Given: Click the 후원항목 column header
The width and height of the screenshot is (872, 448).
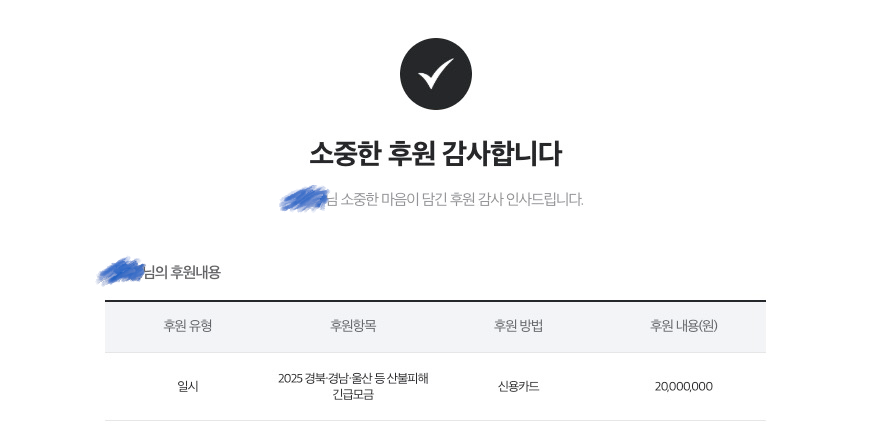Looking at the screenshot, I should click(353, 326).
